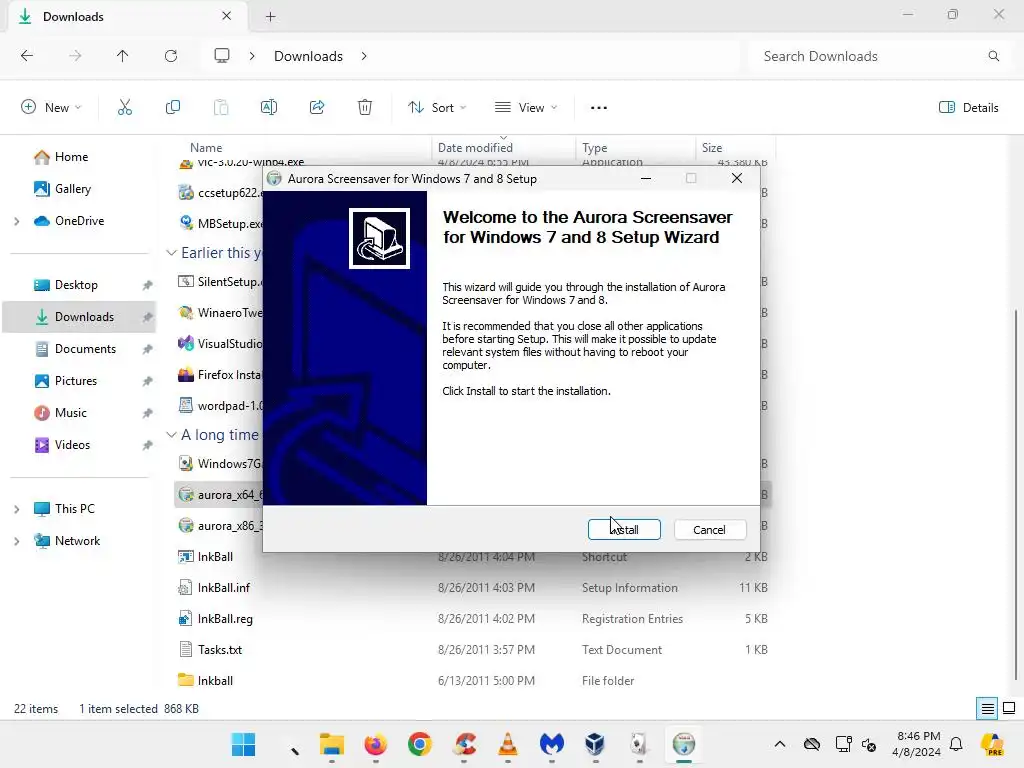Show hidden system tray icons

click(x=780, y=744)
